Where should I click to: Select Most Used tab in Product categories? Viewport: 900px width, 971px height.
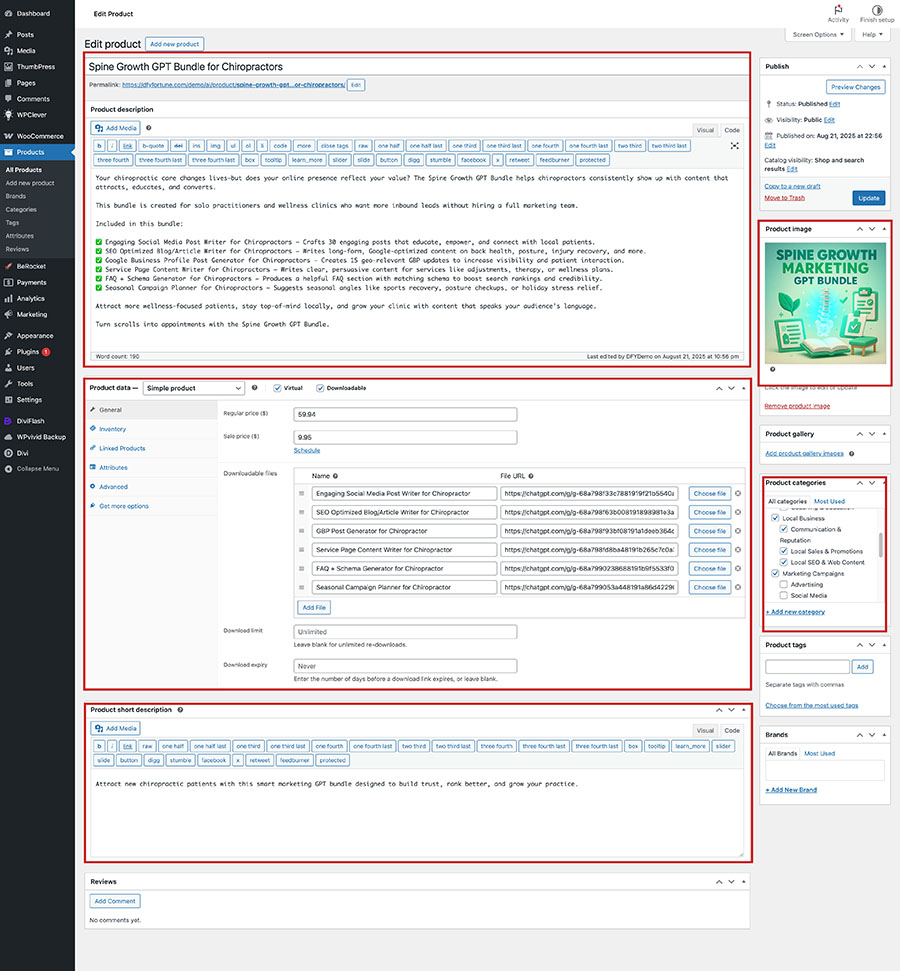[829, 501]
